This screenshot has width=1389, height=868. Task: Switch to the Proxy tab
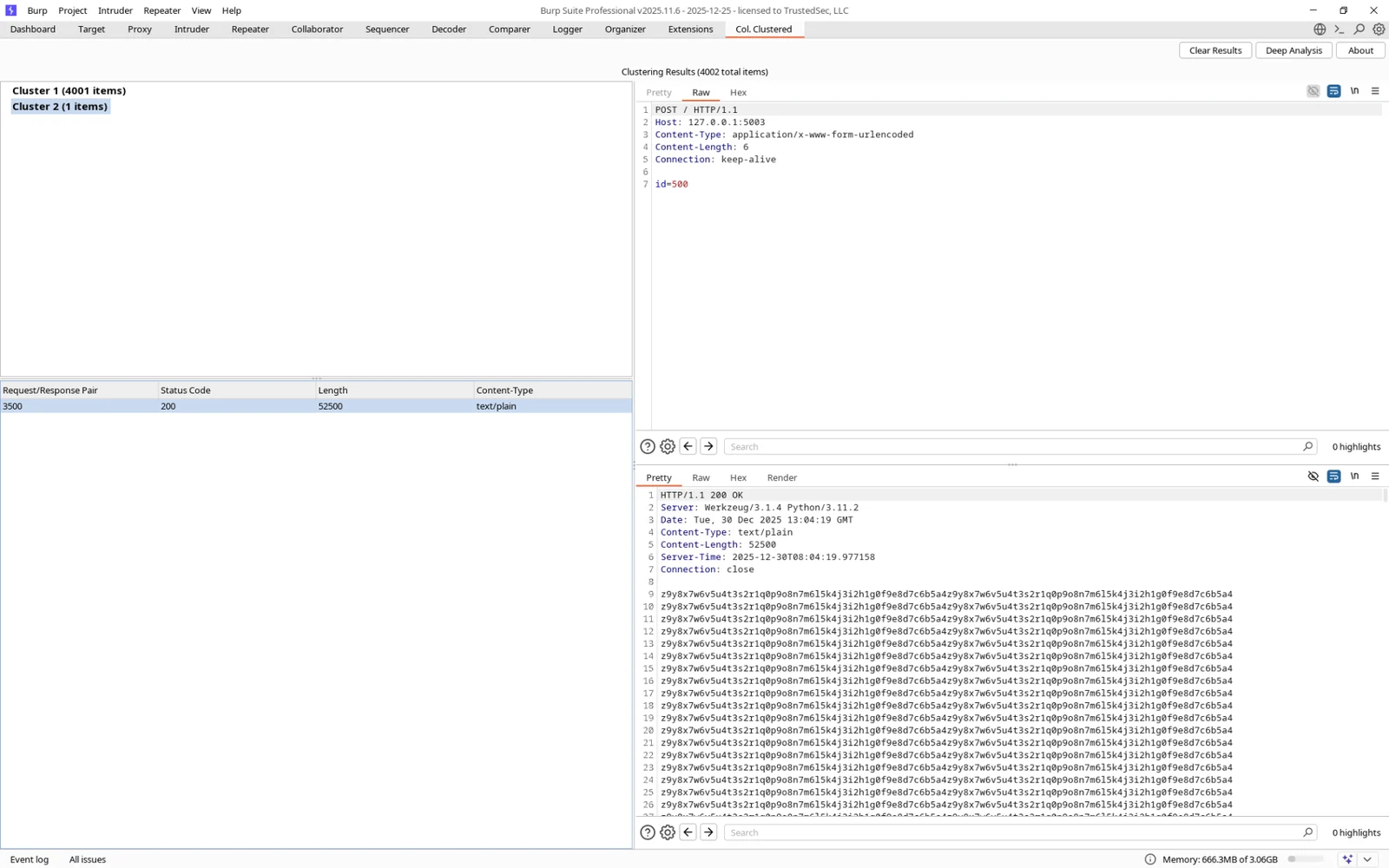pos(140,30)
